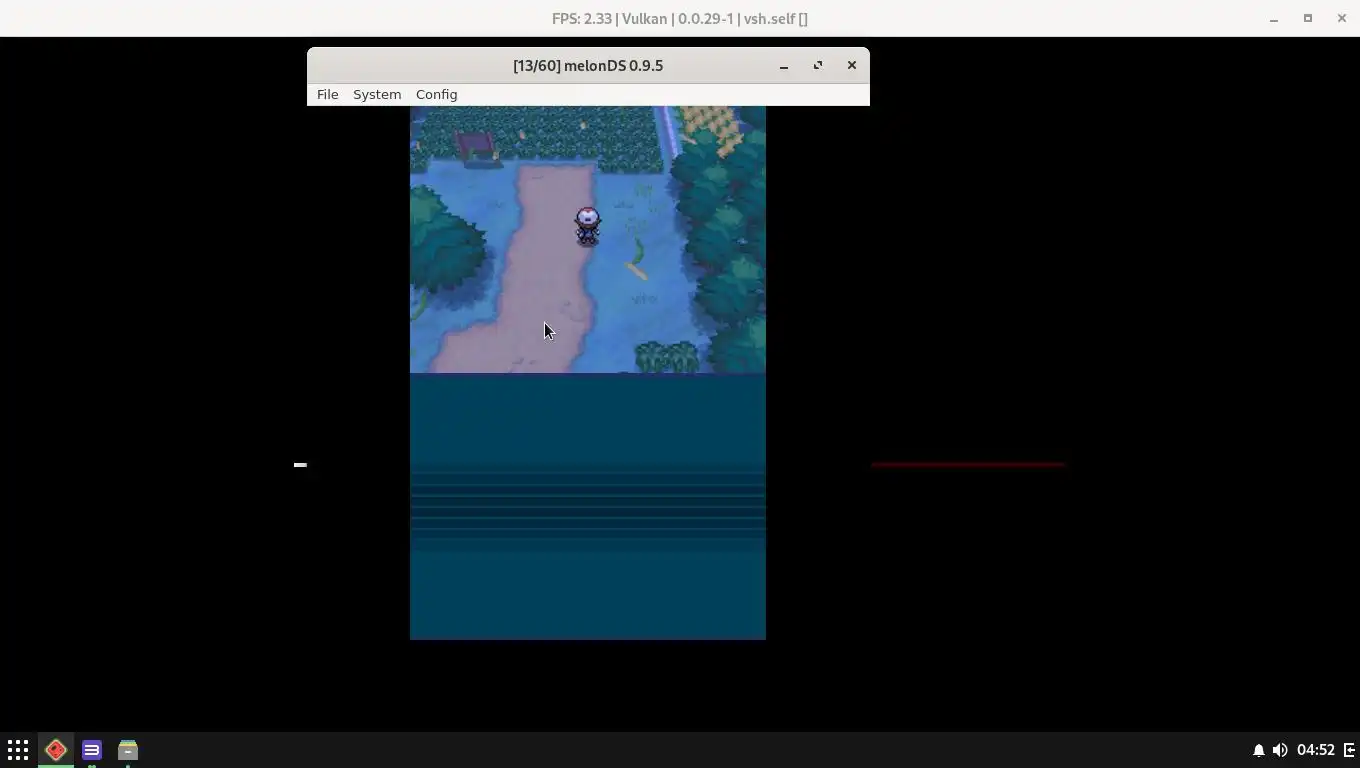Maximize the melonDS window

point(818,65)
